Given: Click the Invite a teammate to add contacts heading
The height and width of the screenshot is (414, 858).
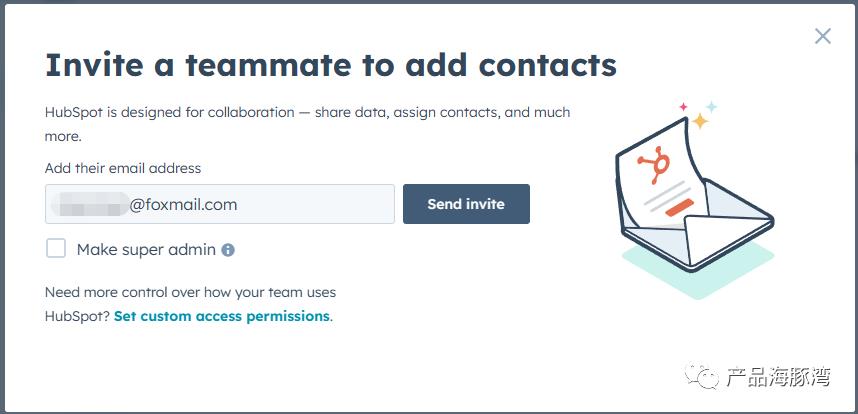Looking at the screenshot, I should tap(331, 65).
